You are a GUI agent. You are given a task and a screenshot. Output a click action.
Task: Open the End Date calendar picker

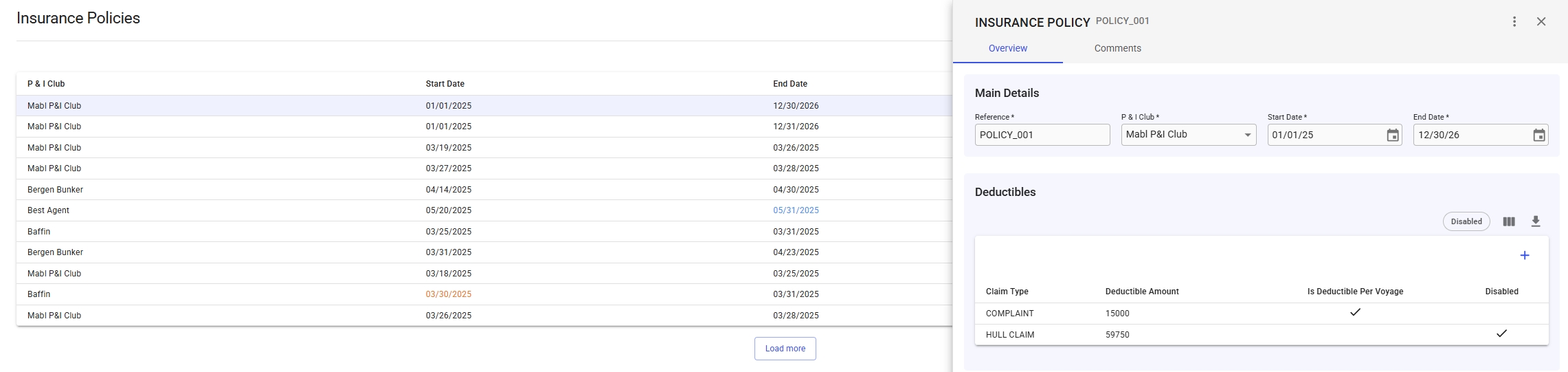click(x=1538, y=135)
